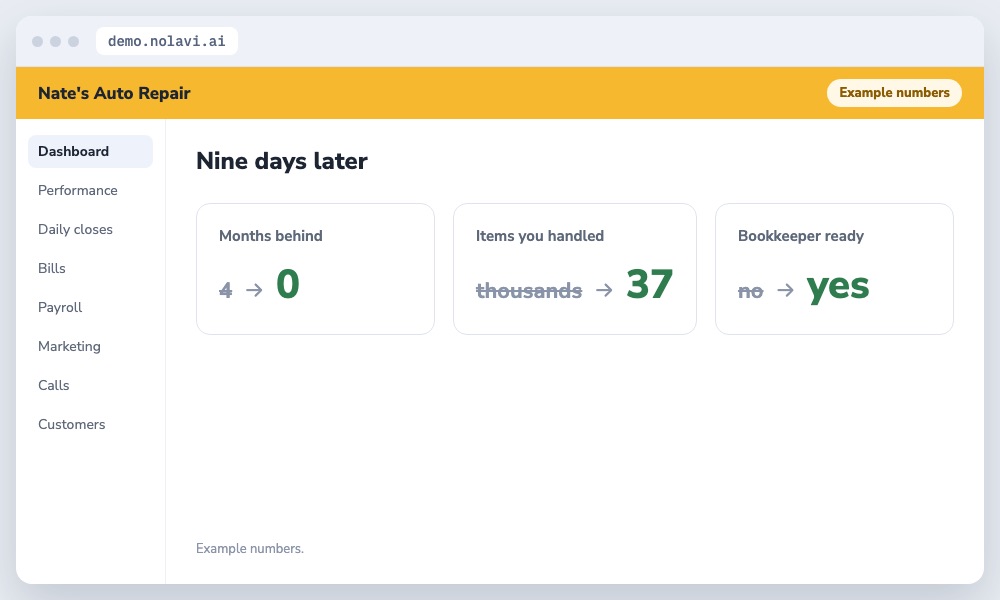The width and height of the screenshot is (1000, 600).
Task: Click the struck-through thousands text
Action: coord(529,291)
